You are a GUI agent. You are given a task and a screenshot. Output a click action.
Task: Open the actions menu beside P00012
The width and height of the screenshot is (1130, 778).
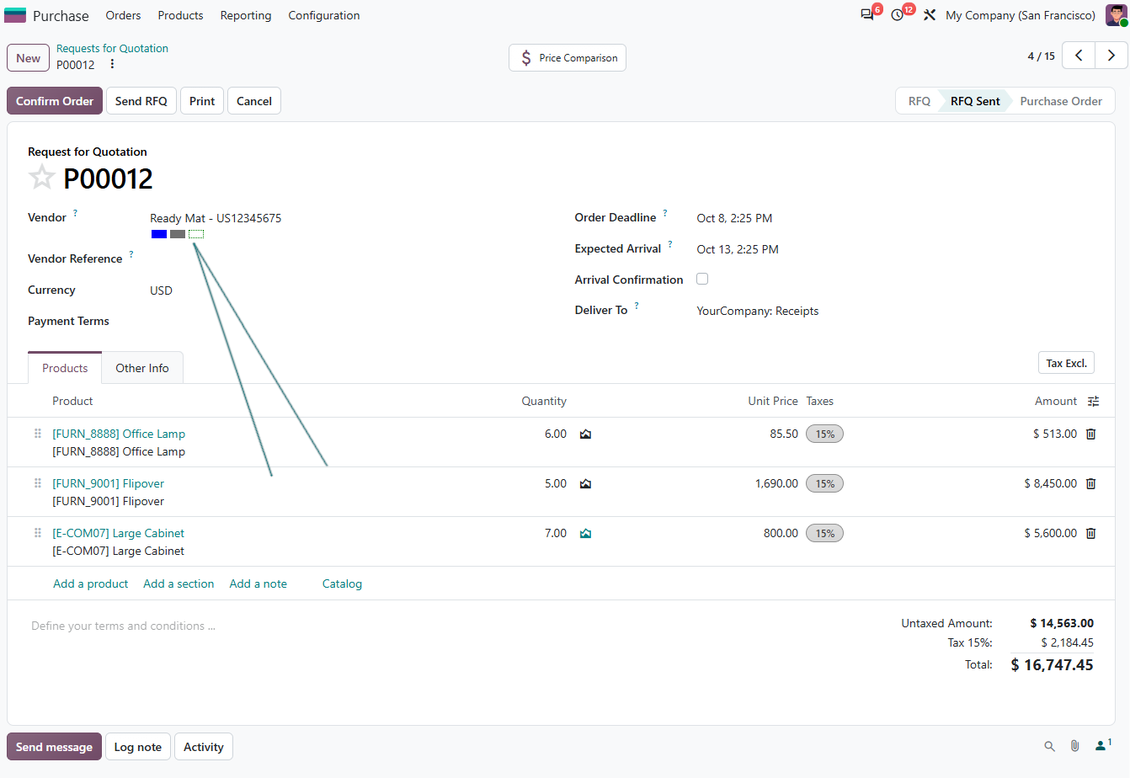pyautogui.click(x=112, y=64)
